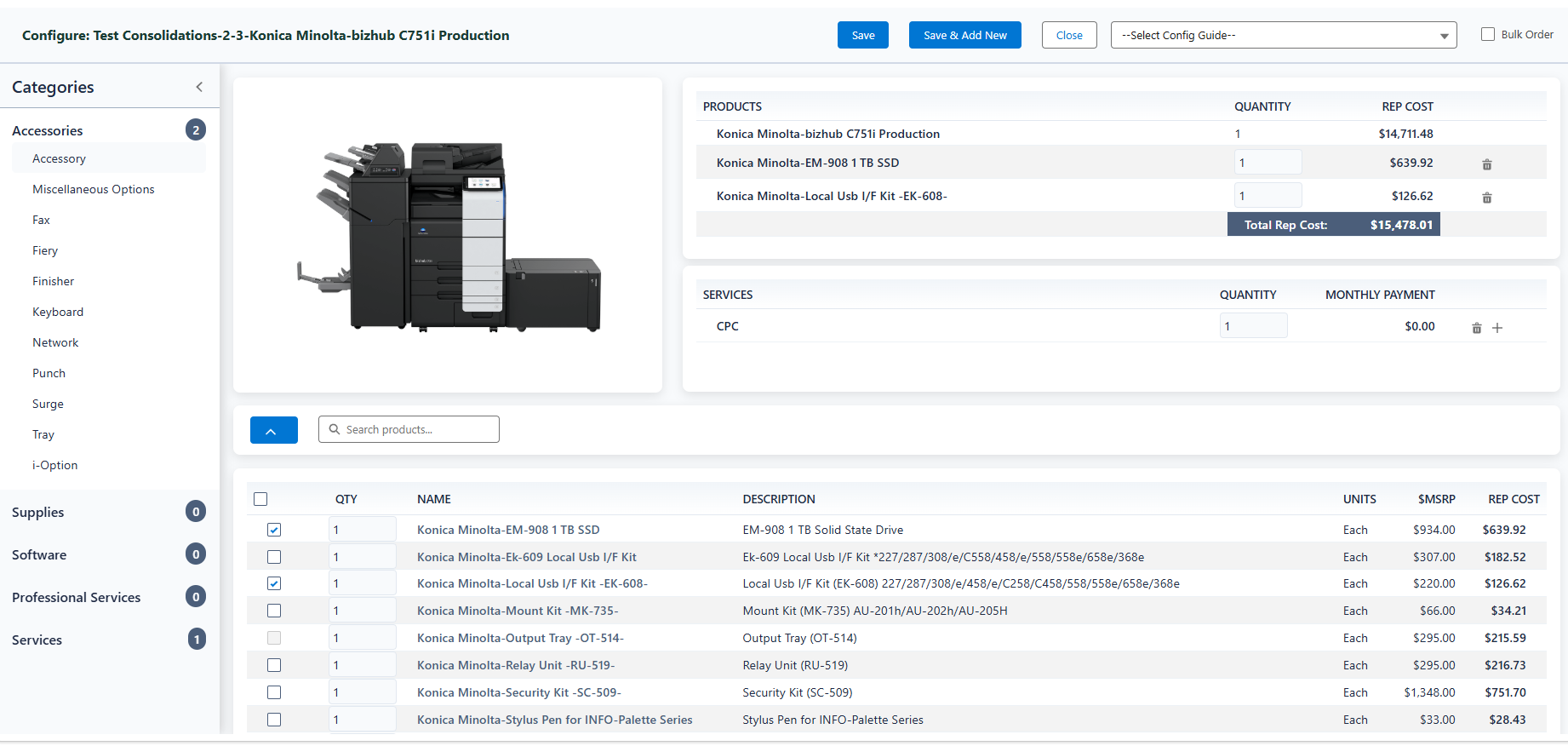Select the Finisher subcategory

coord(54,281)
